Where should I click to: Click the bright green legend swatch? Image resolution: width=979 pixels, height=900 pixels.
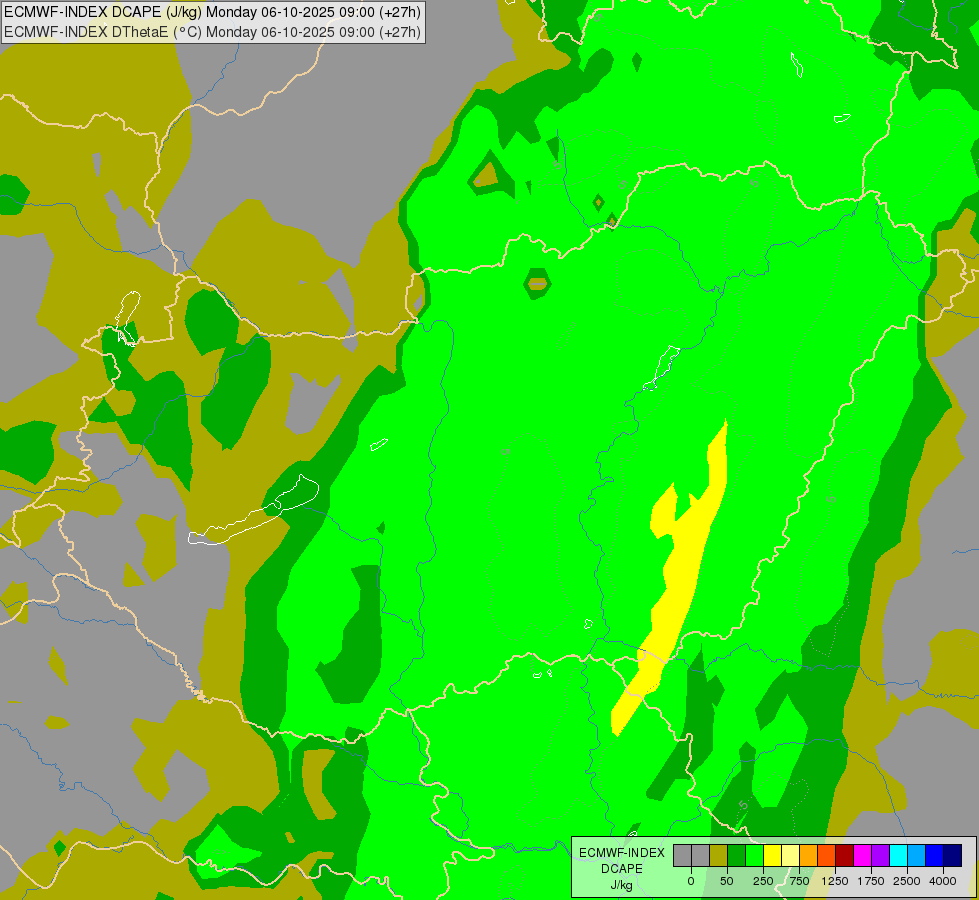click(x=754, y=856)
